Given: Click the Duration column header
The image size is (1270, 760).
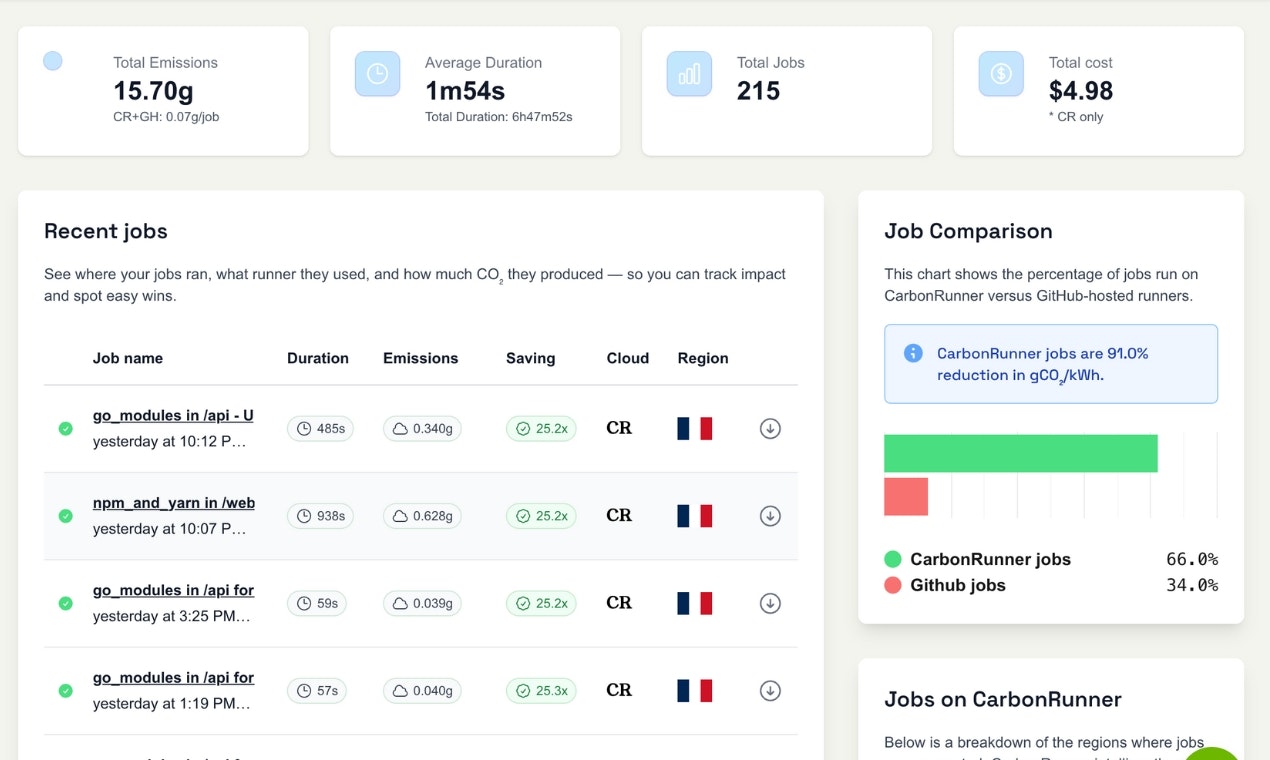Looking at the screenshot, I should (x=318, y=358).
